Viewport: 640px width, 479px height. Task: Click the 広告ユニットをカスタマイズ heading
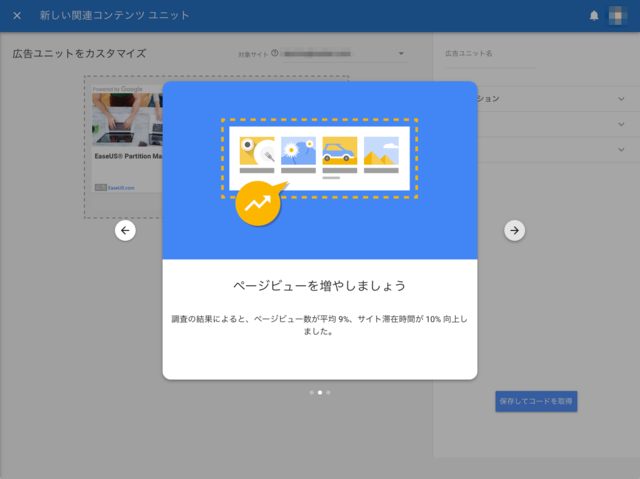point(79,53)
